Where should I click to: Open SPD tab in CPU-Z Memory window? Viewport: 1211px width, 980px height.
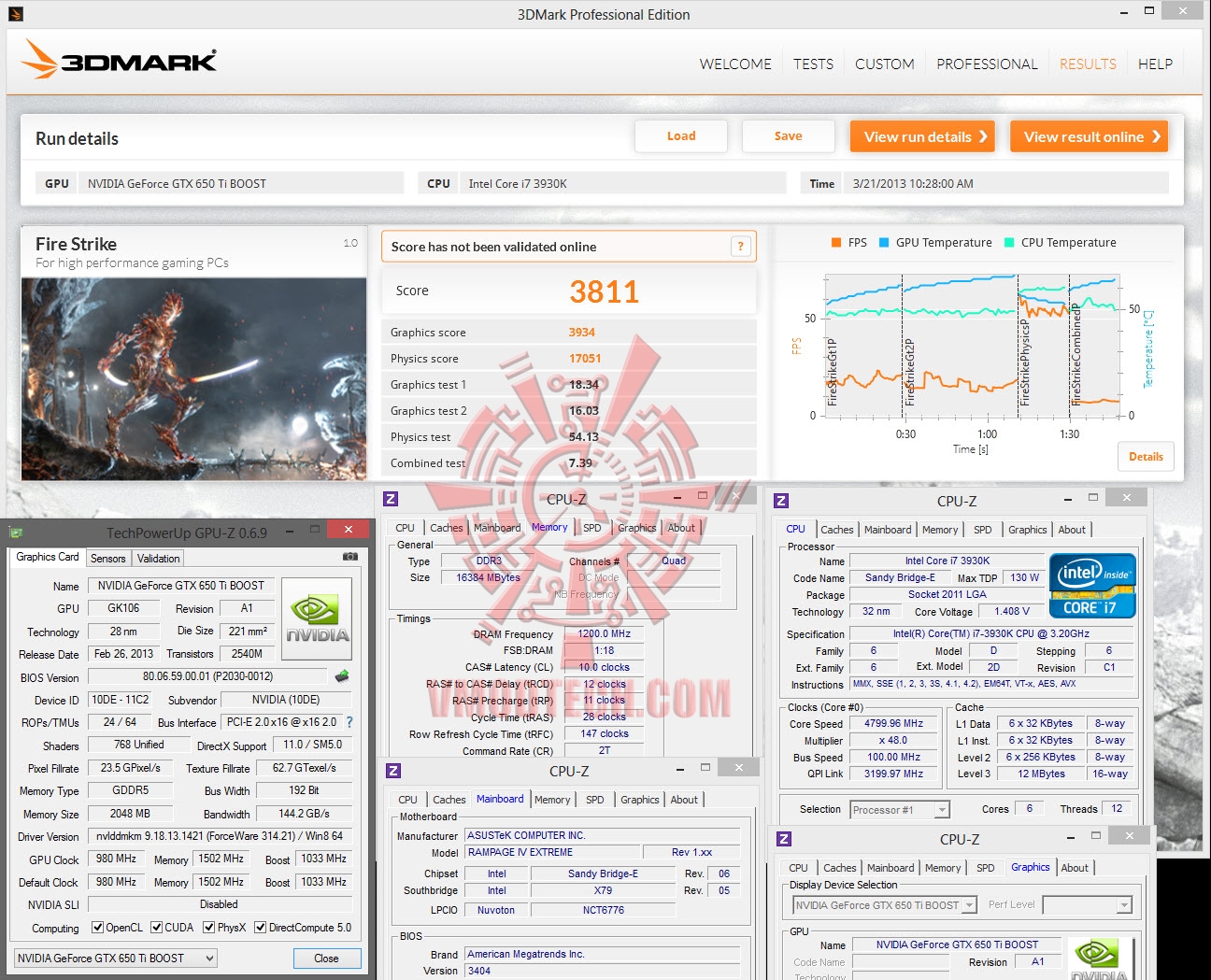[592, 528]
